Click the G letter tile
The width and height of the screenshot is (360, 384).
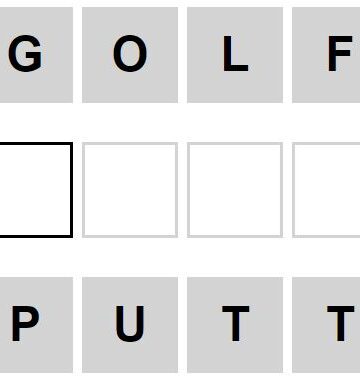pyautogui.click(x=36, y=55)
